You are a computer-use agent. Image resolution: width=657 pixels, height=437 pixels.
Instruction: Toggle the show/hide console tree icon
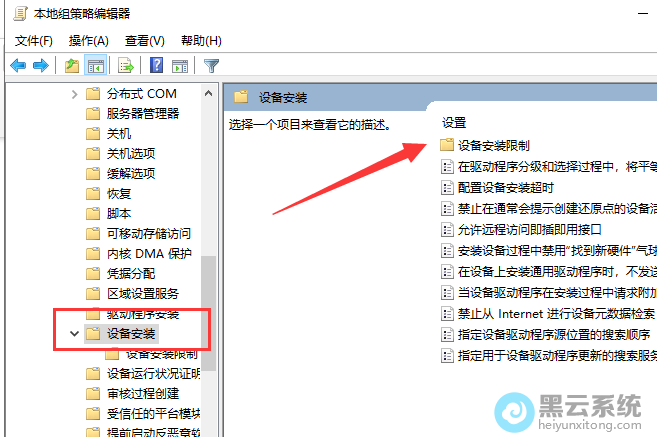click(x=96, y=66)
